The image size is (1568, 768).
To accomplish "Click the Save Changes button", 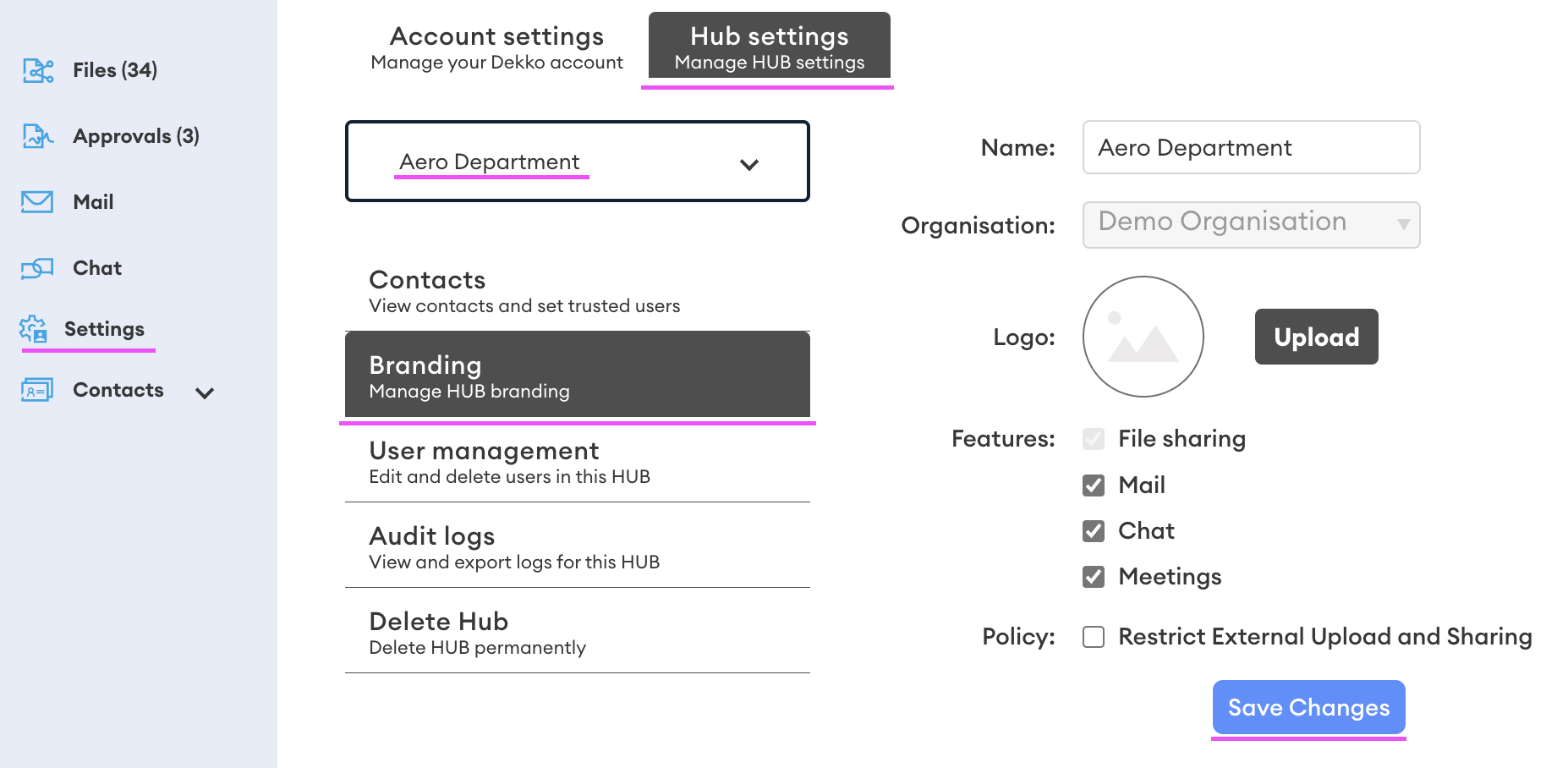I will point(1309,707).
